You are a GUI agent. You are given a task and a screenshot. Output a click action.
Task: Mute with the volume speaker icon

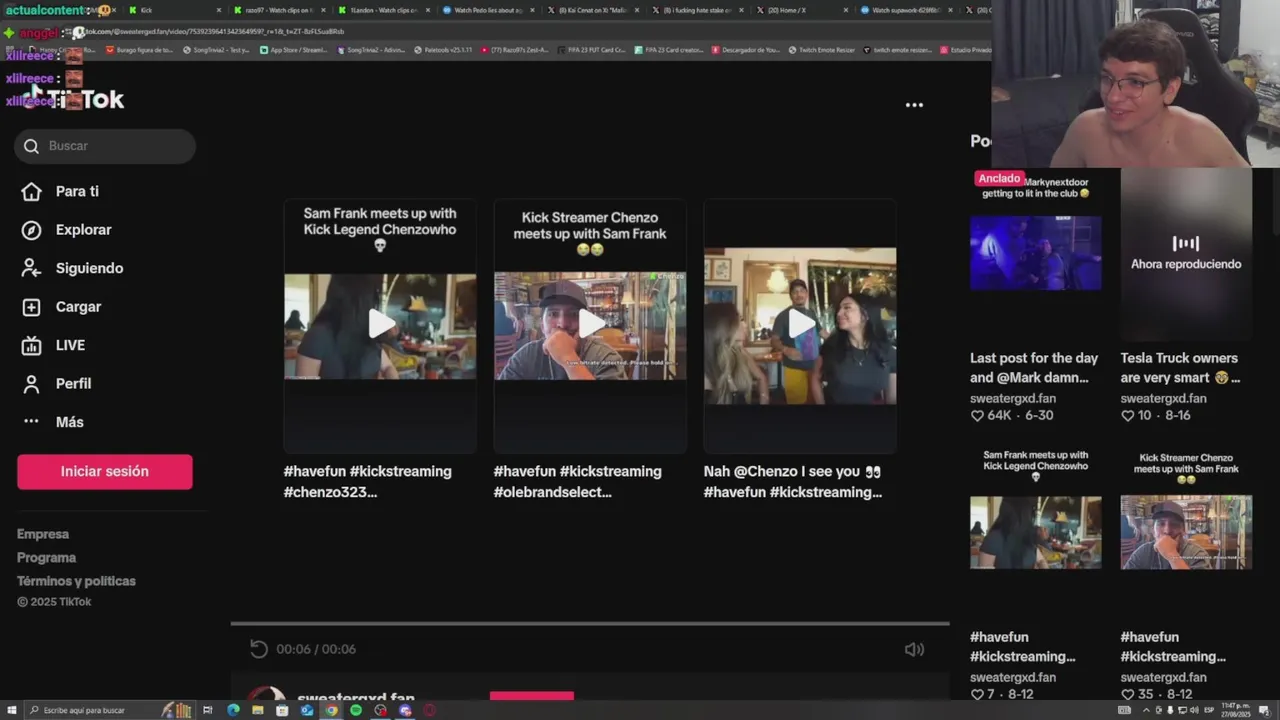pyautogui.click(x=914, y=649)
